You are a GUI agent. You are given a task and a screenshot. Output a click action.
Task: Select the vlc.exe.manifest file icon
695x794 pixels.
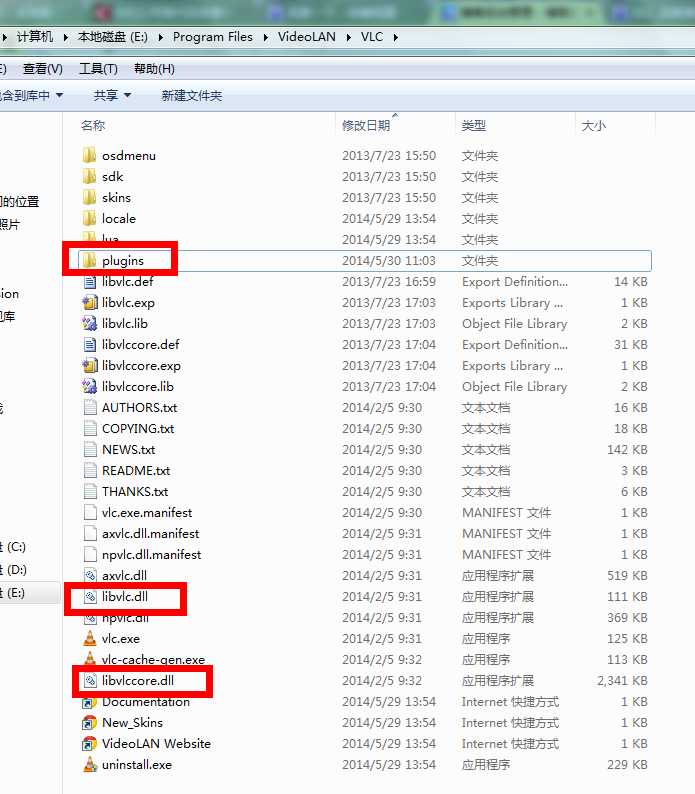pos(90,512)
